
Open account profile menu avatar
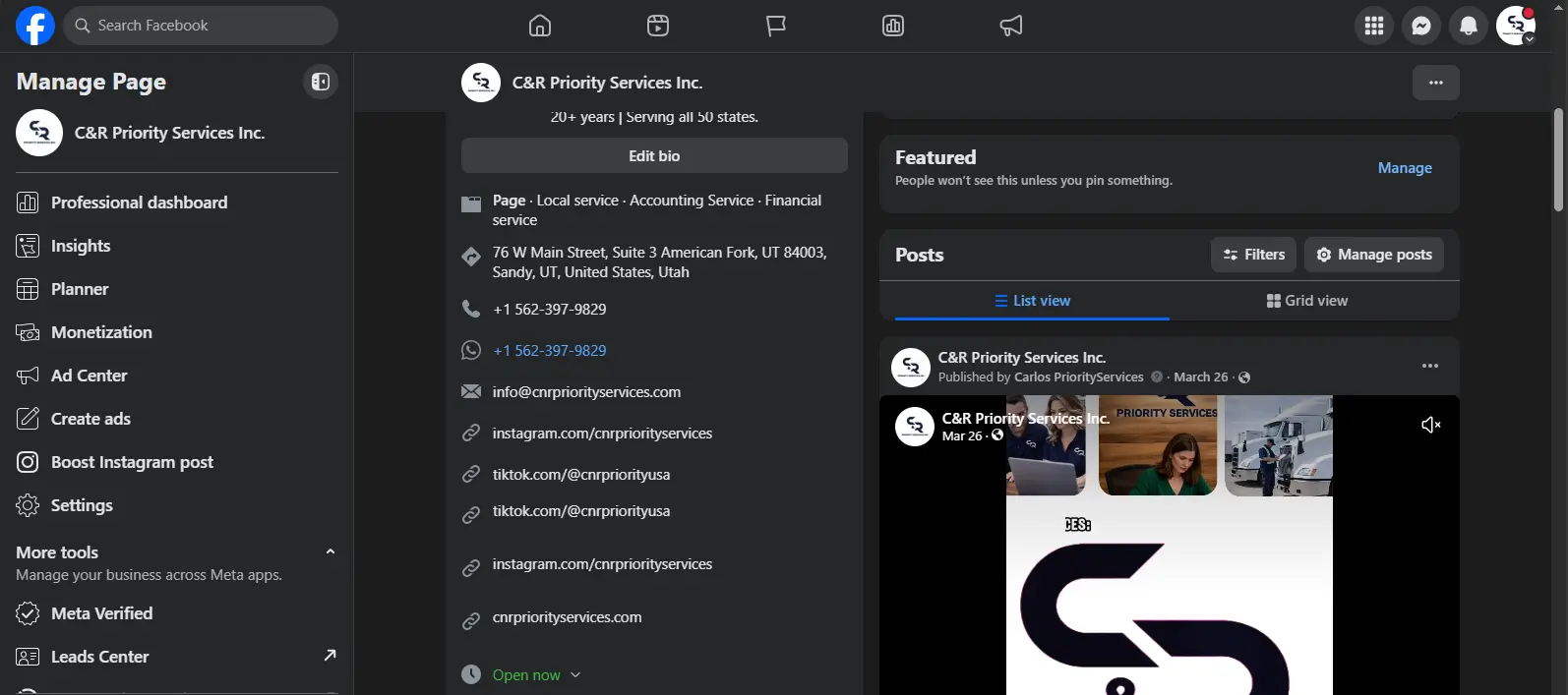[1516, 26]
